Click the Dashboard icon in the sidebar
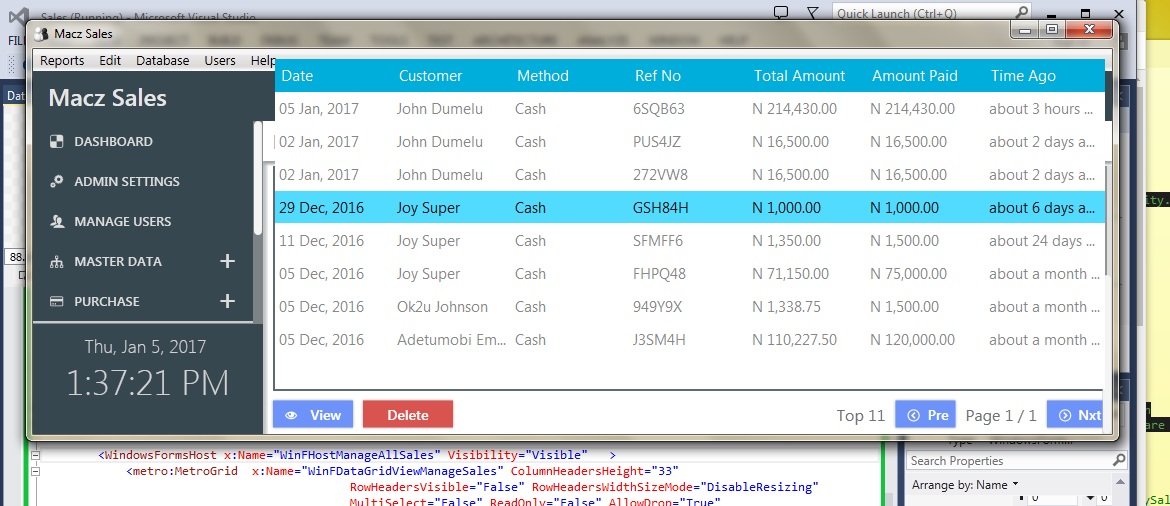 point(57,141)
